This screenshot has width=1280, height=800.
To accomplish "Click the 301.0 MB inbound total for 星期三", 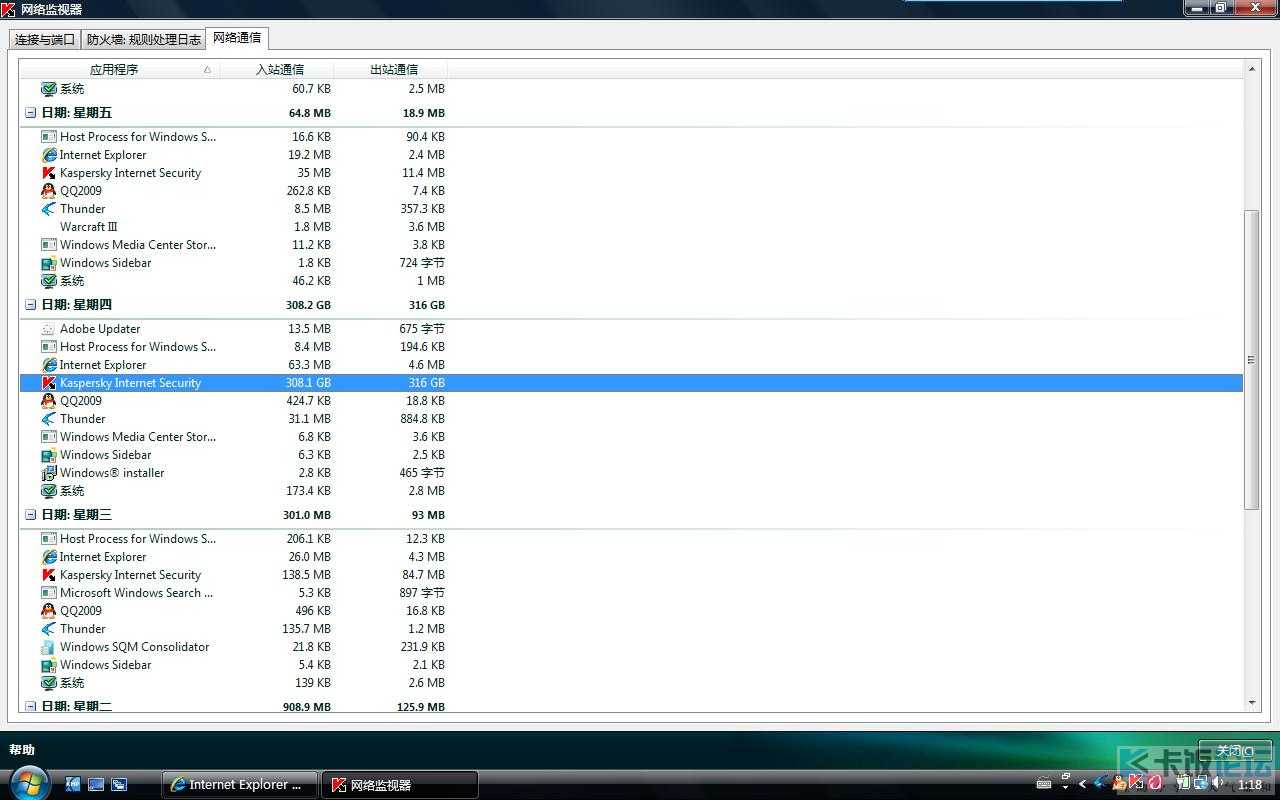I will pyautogui.click(x=307, y=515).
